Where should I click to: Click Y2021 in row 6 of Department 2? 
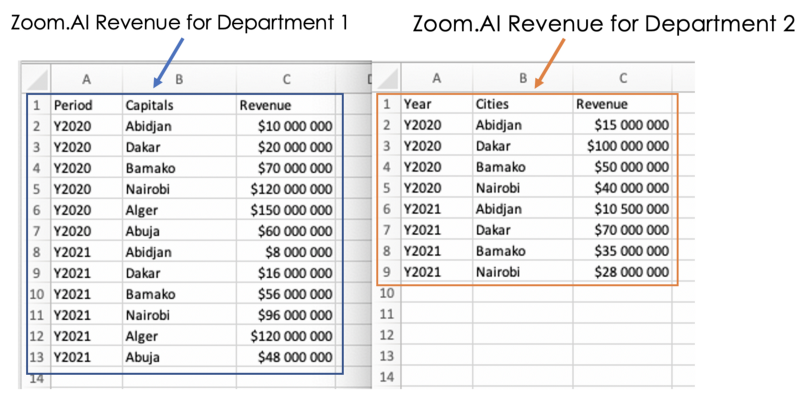pyautogui.click(x=437, y=209)
